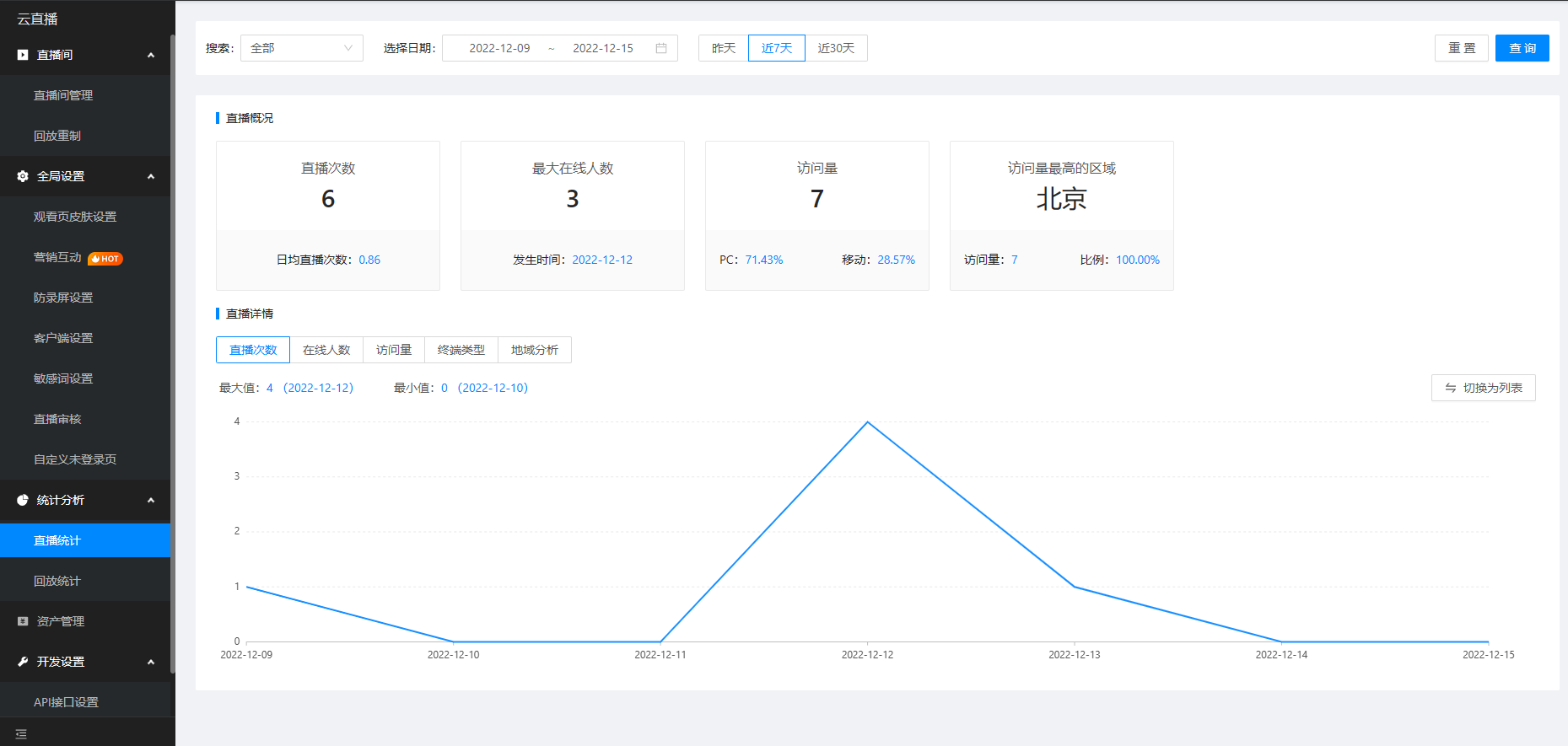Viewport: 1568px width, 746px height.
Task: Collapse the 统计分析 menu chevron
Action: click(151, 500)
